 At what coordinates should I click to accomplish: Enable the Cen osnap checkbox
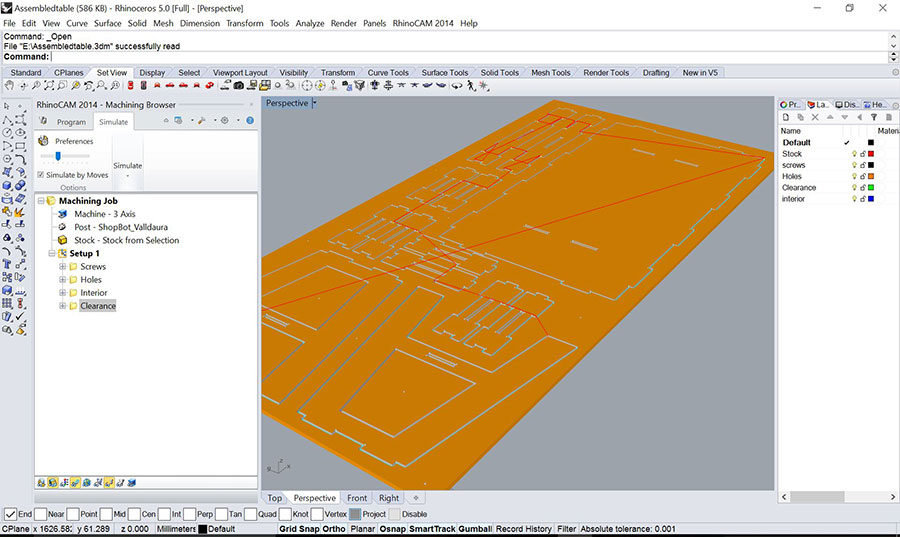[134, 514]
